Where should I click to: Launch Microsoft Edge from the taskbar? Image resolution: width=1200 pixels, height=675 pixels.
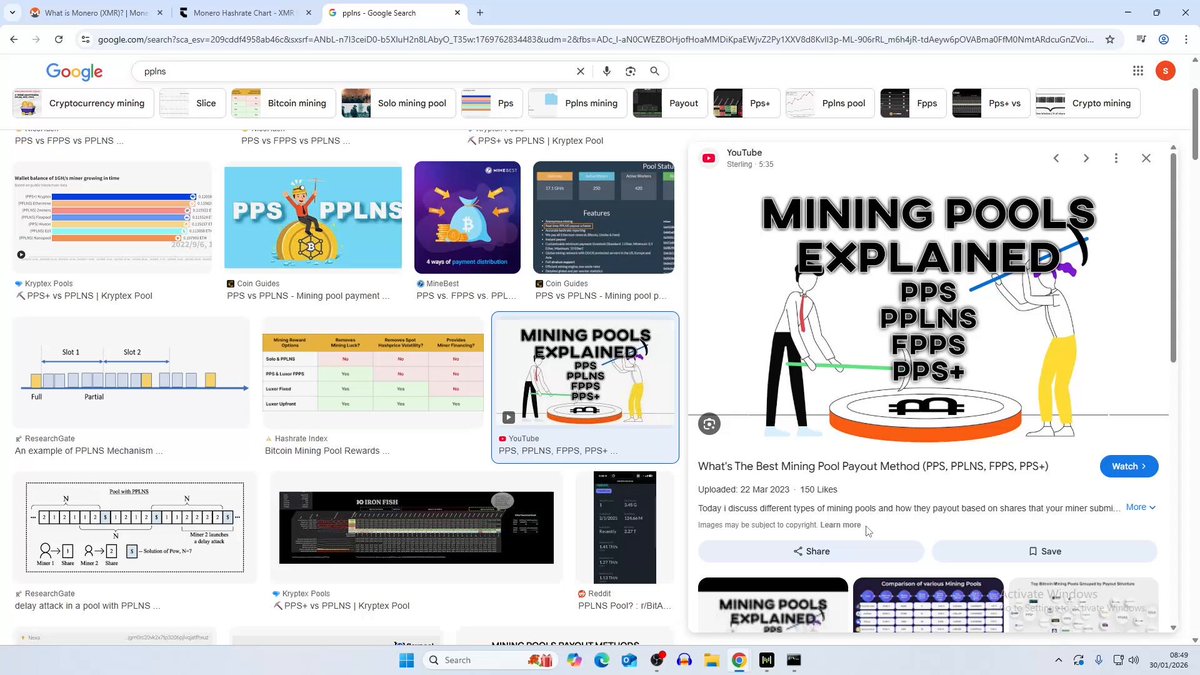point(601,660)
